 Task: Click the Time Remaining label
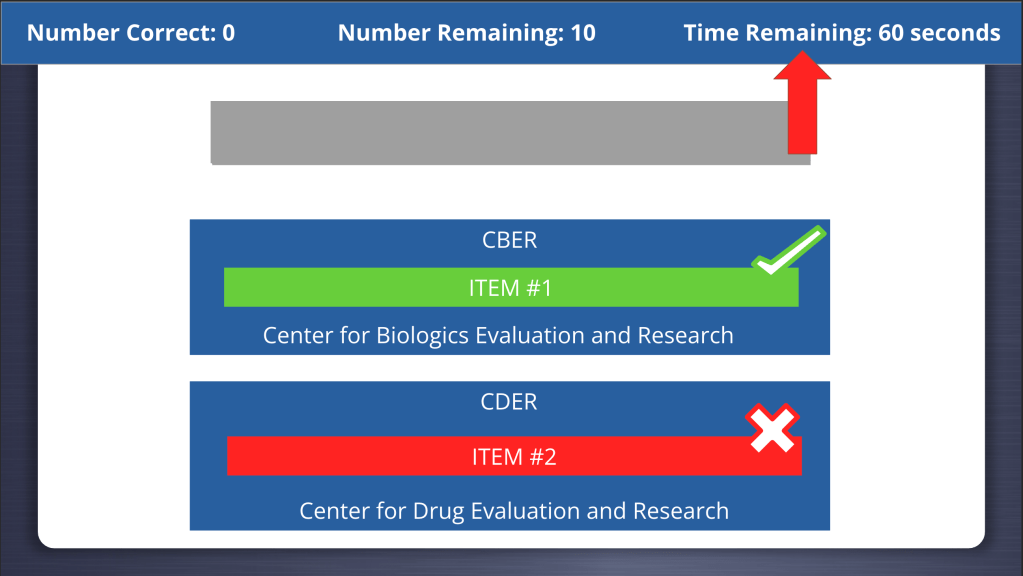tap(776, 33)
